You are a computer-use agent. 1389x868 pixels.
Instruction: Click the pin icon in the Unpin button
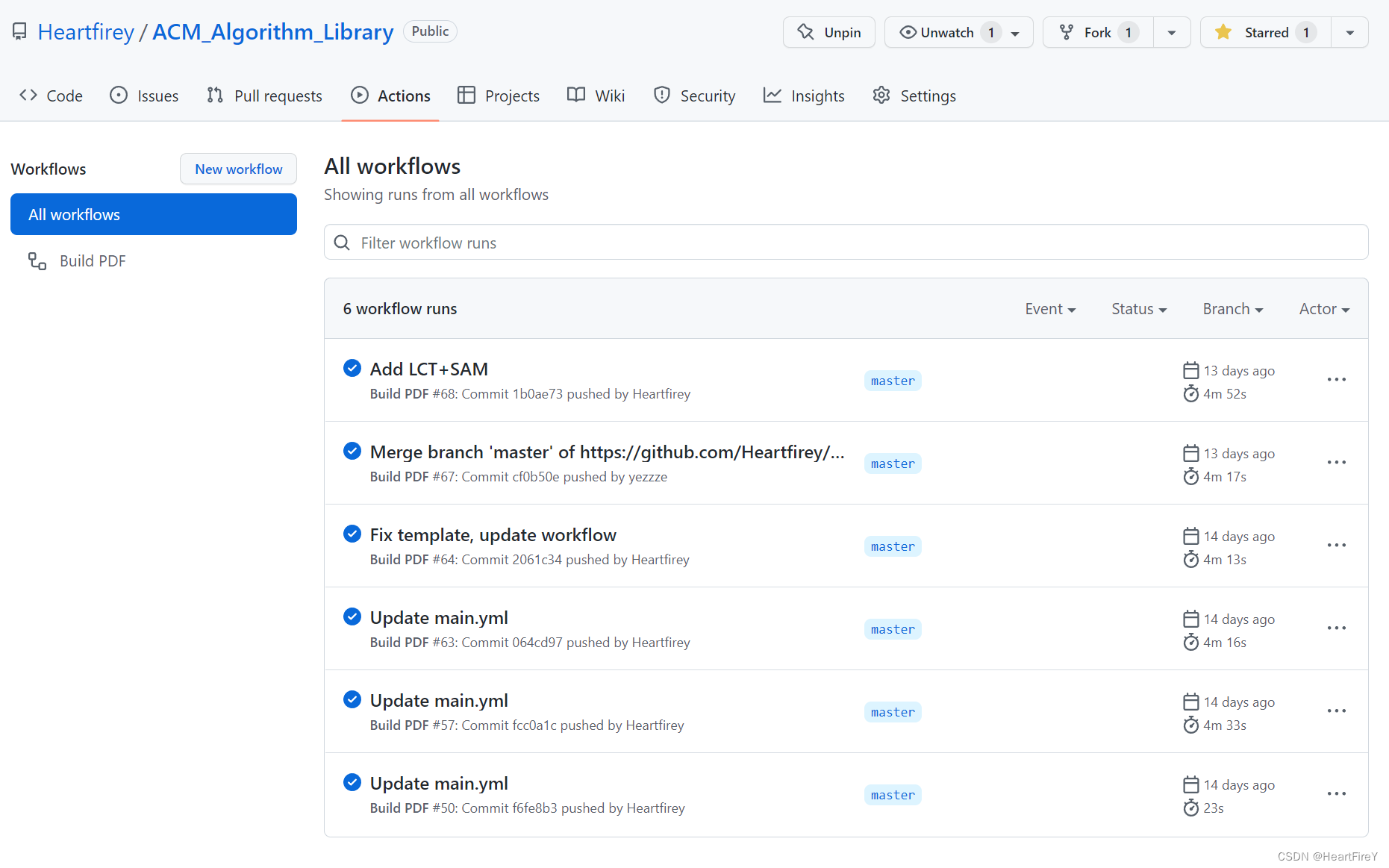coord(805,32)
